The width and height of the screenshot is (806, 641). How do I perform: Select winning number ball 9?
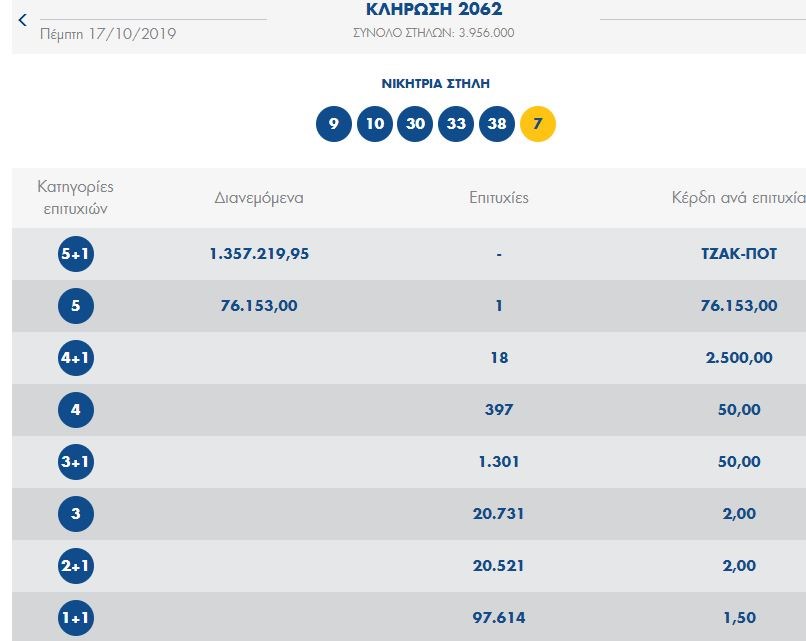pos(333,125)
